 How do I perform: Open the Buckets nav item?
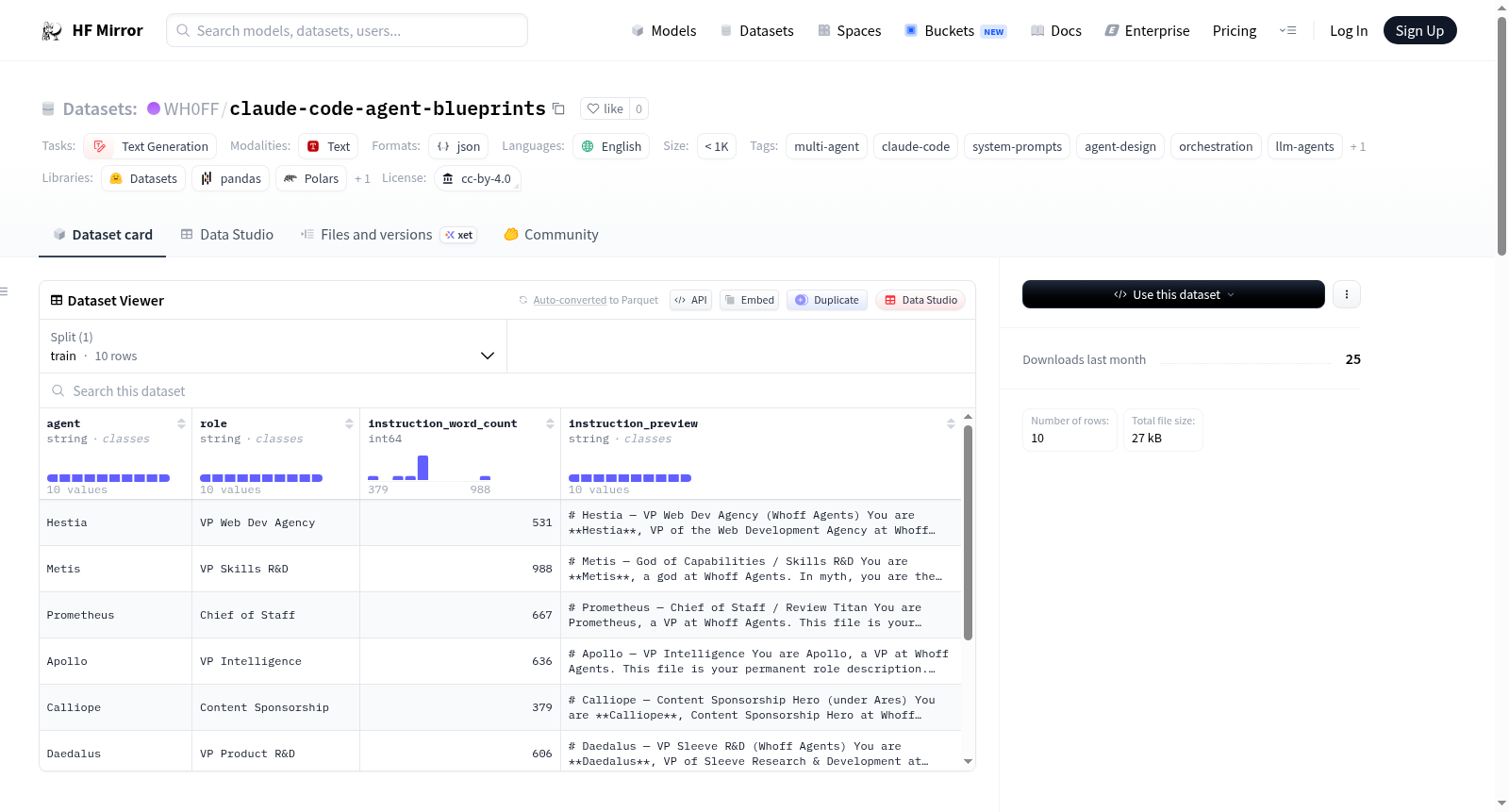[x=955, y=30]
